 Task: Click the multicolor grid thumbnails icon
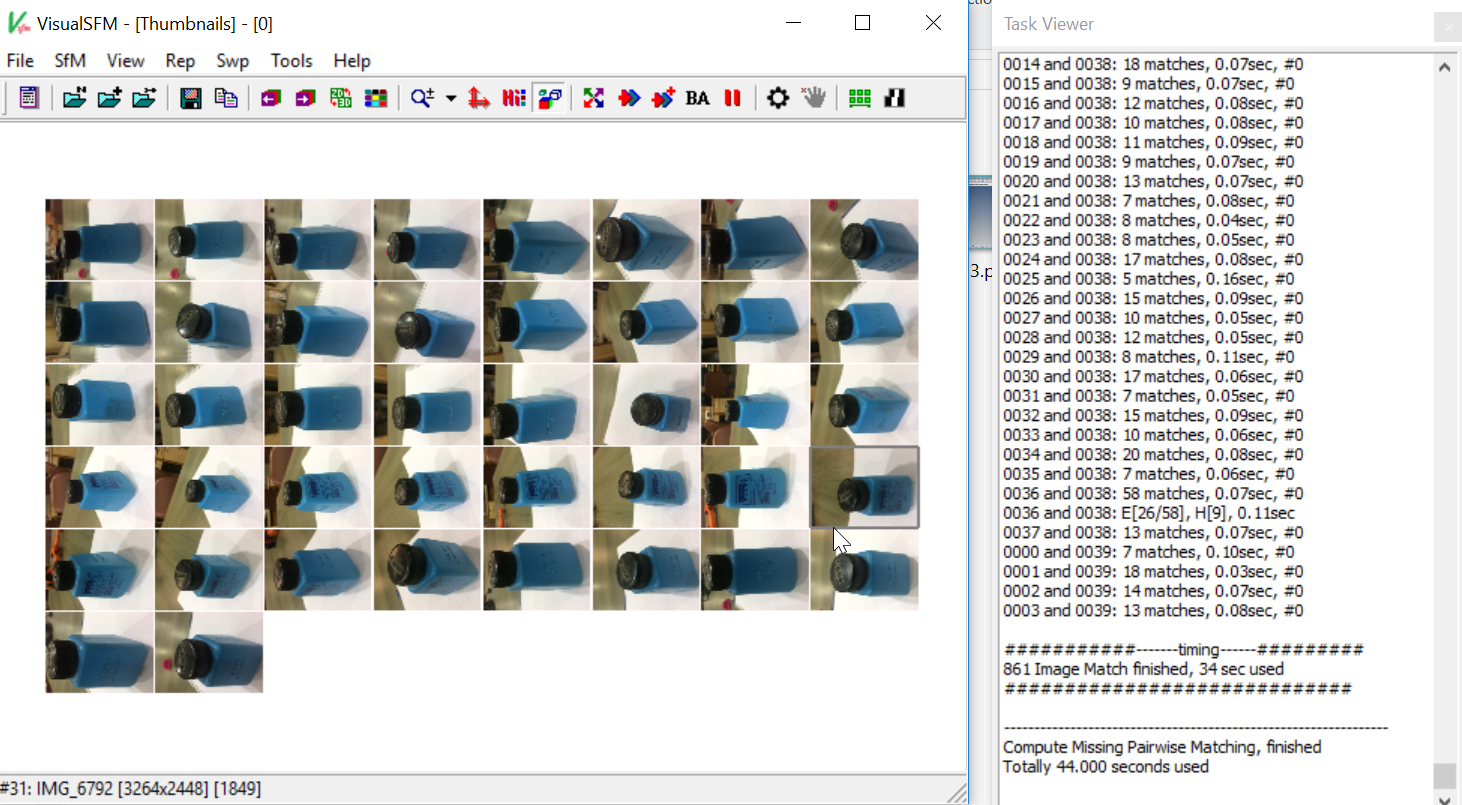click(375, 98)
